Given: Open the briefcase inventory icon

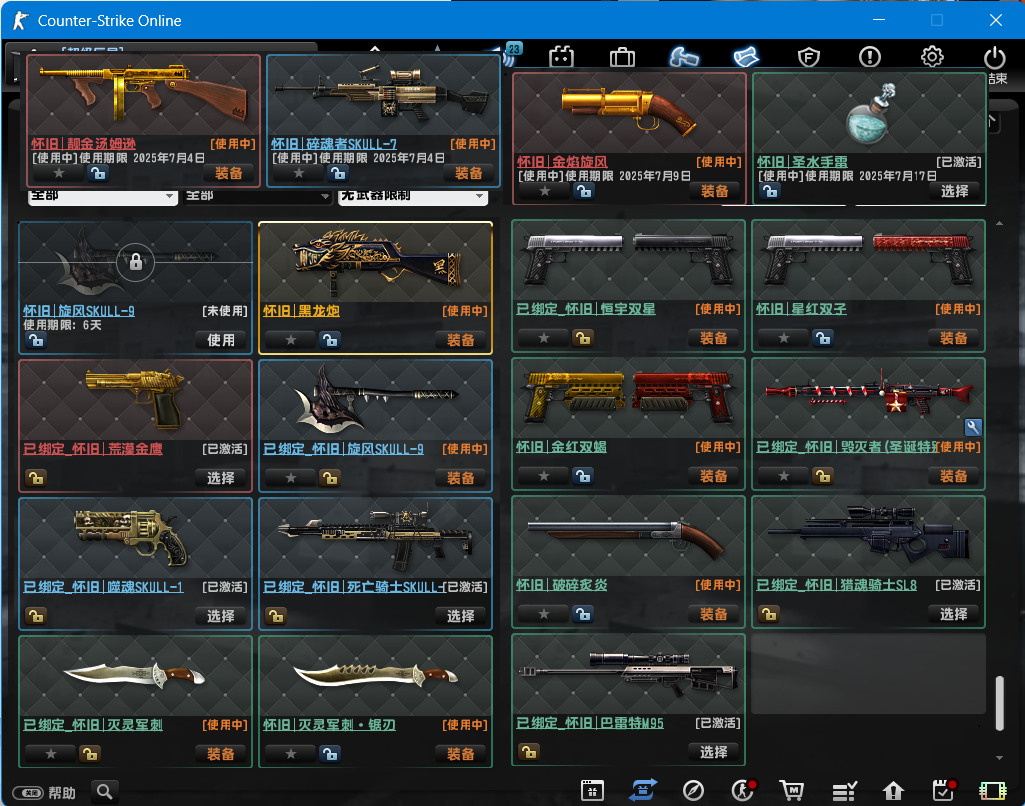Looking at the screenshot, I should pyautogui.click(x=622, y=58).
